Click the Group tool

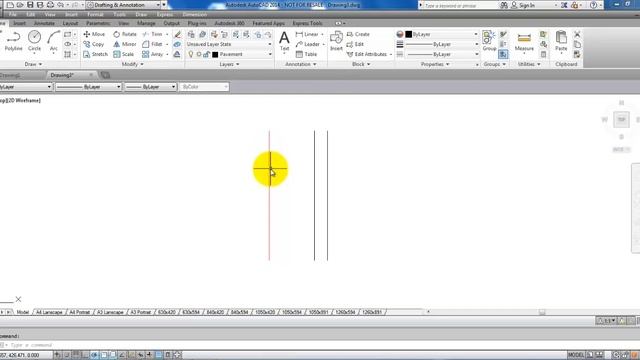pyautogui.click(x=489, y=41)
